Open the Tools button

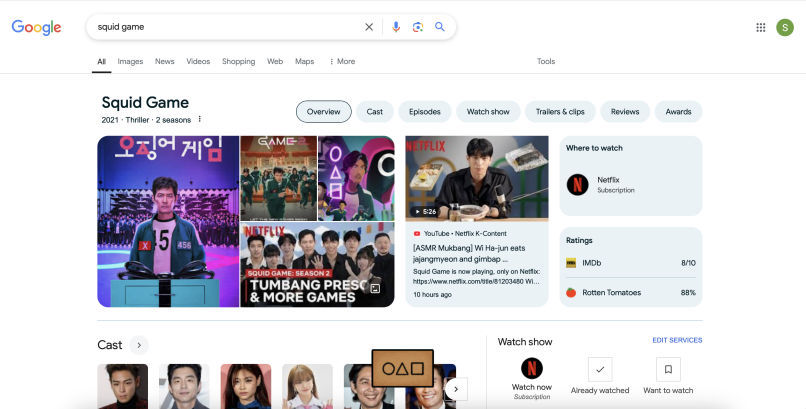tap(546, 61)
